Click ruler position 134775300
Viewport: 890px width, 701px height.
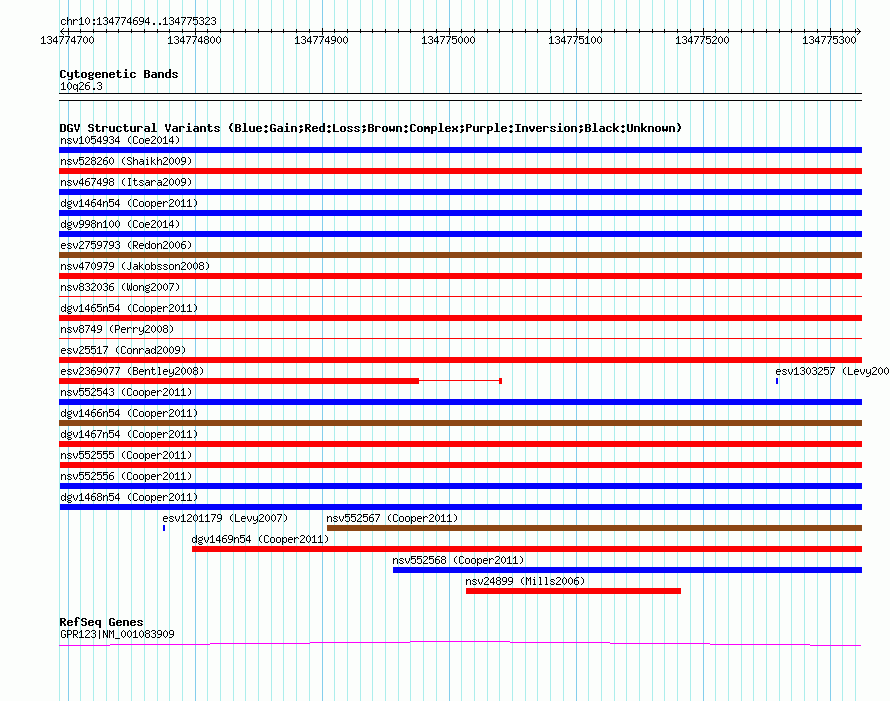pyautogui.click(x=829, y=40)
